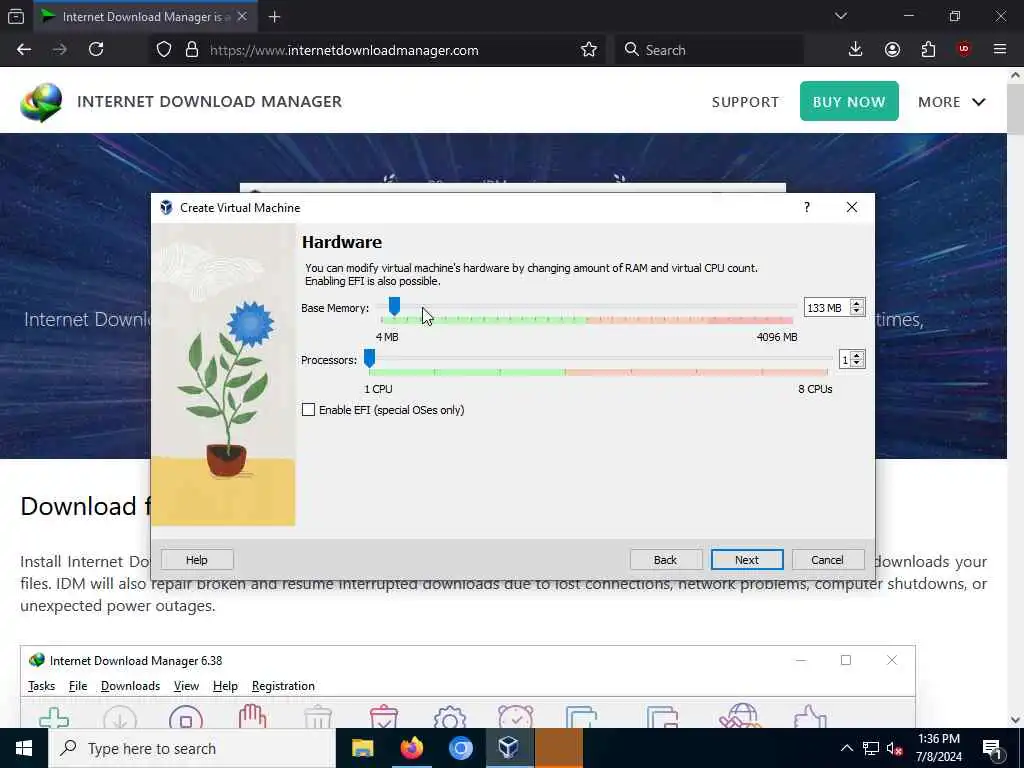Open the list all tabs dropdown arrow
The width and height of the screenshot is (1024, 768).
(841, 16)
